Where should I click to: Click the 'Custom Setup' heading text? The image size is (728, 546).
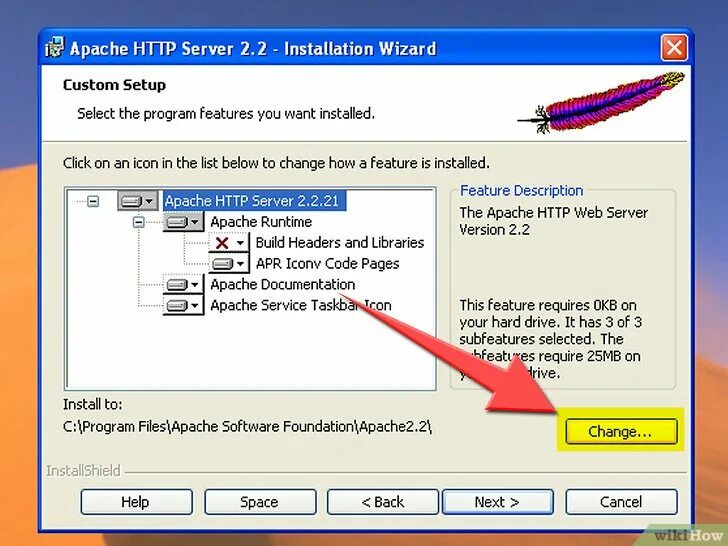[x=114, y=85]
